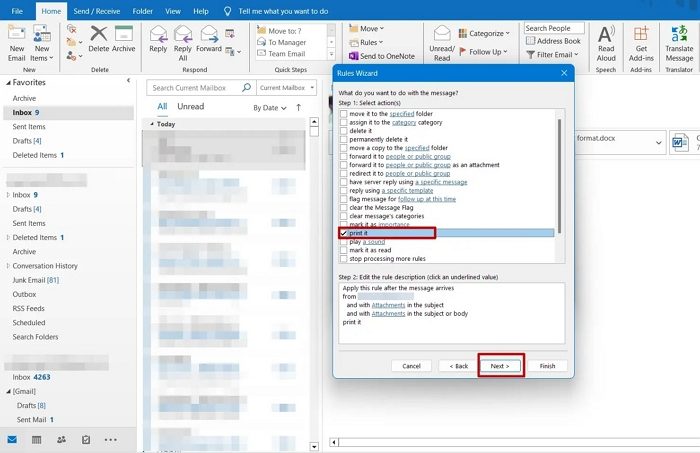The width and height of the screenshot is (700, 453).
Task: Click the Reply All icon
Action: point(183,34)
